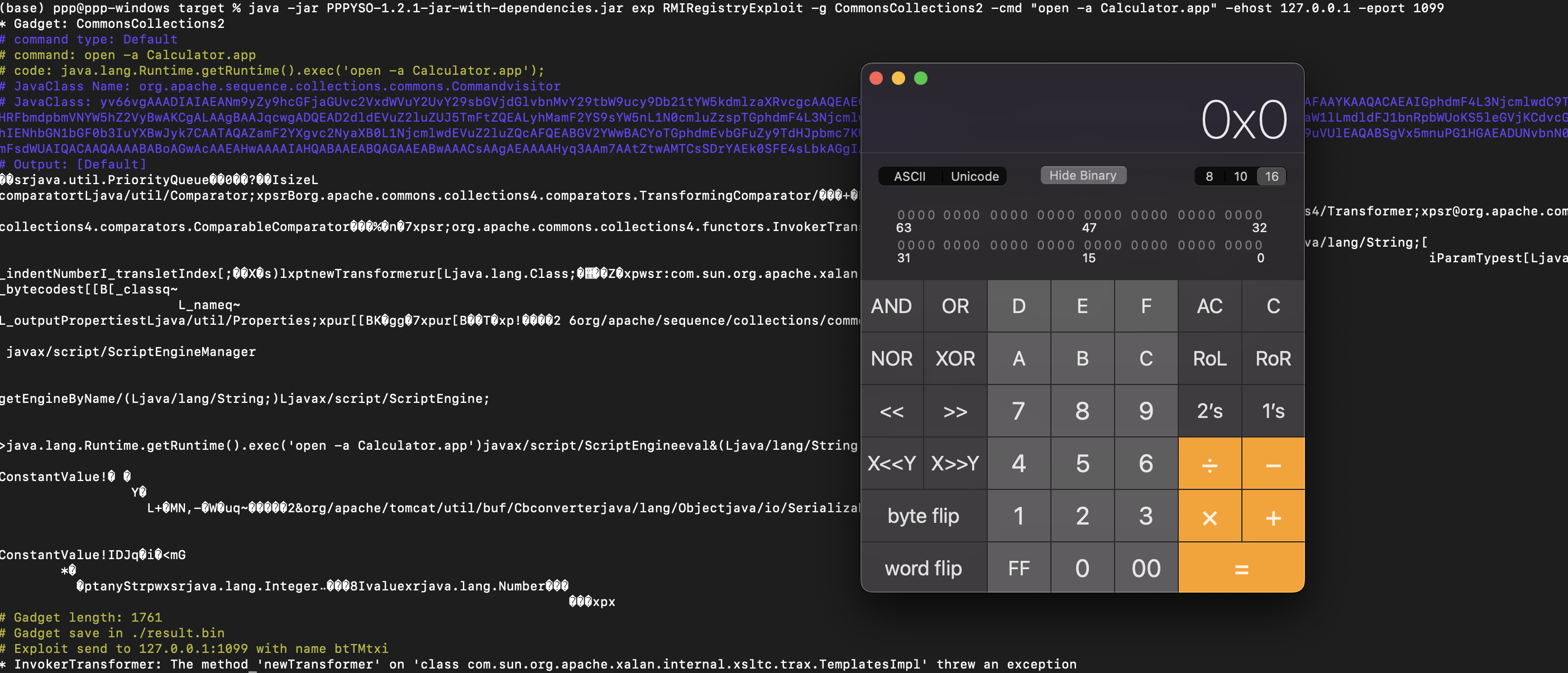The height and width of the screenshot is (673, 1568).
Task: Select base 8 octal mode
Action: pyautogui.click(x=1209, y=176)
